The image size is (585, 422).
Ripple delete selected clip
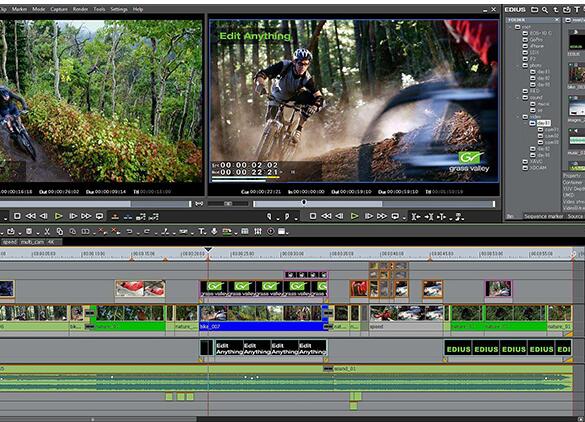(x=115, y=232)
